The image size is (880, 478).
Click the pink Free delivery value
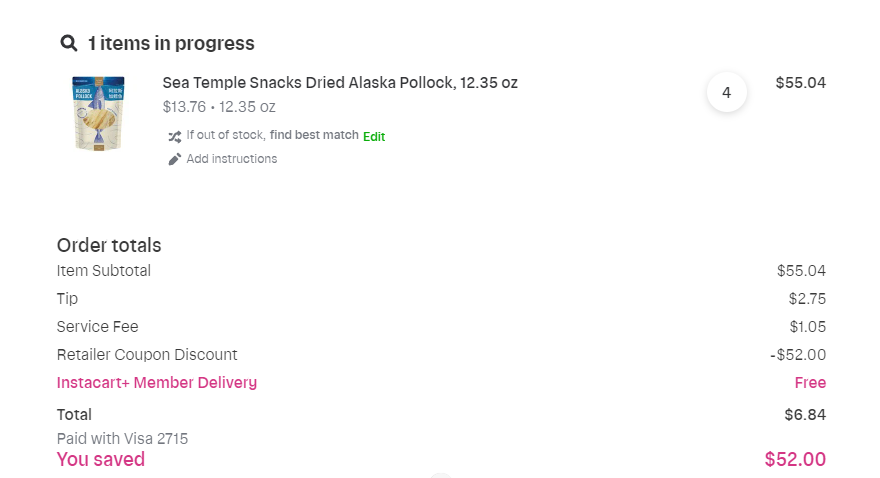coord(810,382)
